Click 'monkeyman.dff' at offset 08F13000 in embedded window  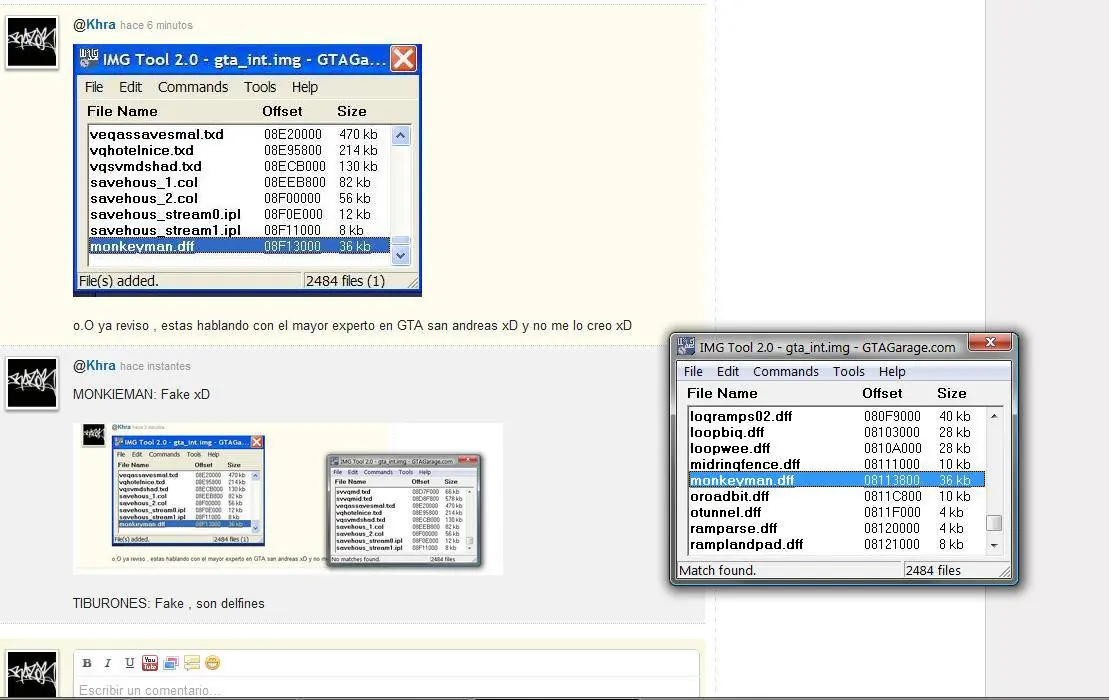click(239, 246)
